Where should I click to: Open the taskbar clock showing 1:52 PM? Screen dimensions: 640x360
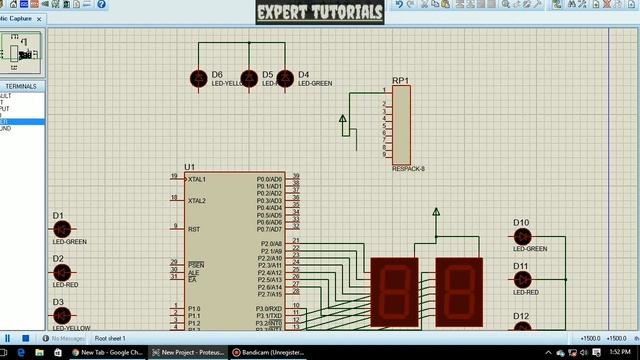620,352
